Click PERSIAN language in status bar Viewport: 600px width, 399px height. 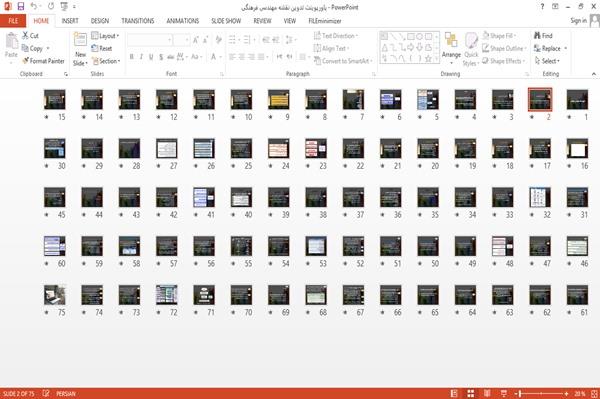click(66, 393)
